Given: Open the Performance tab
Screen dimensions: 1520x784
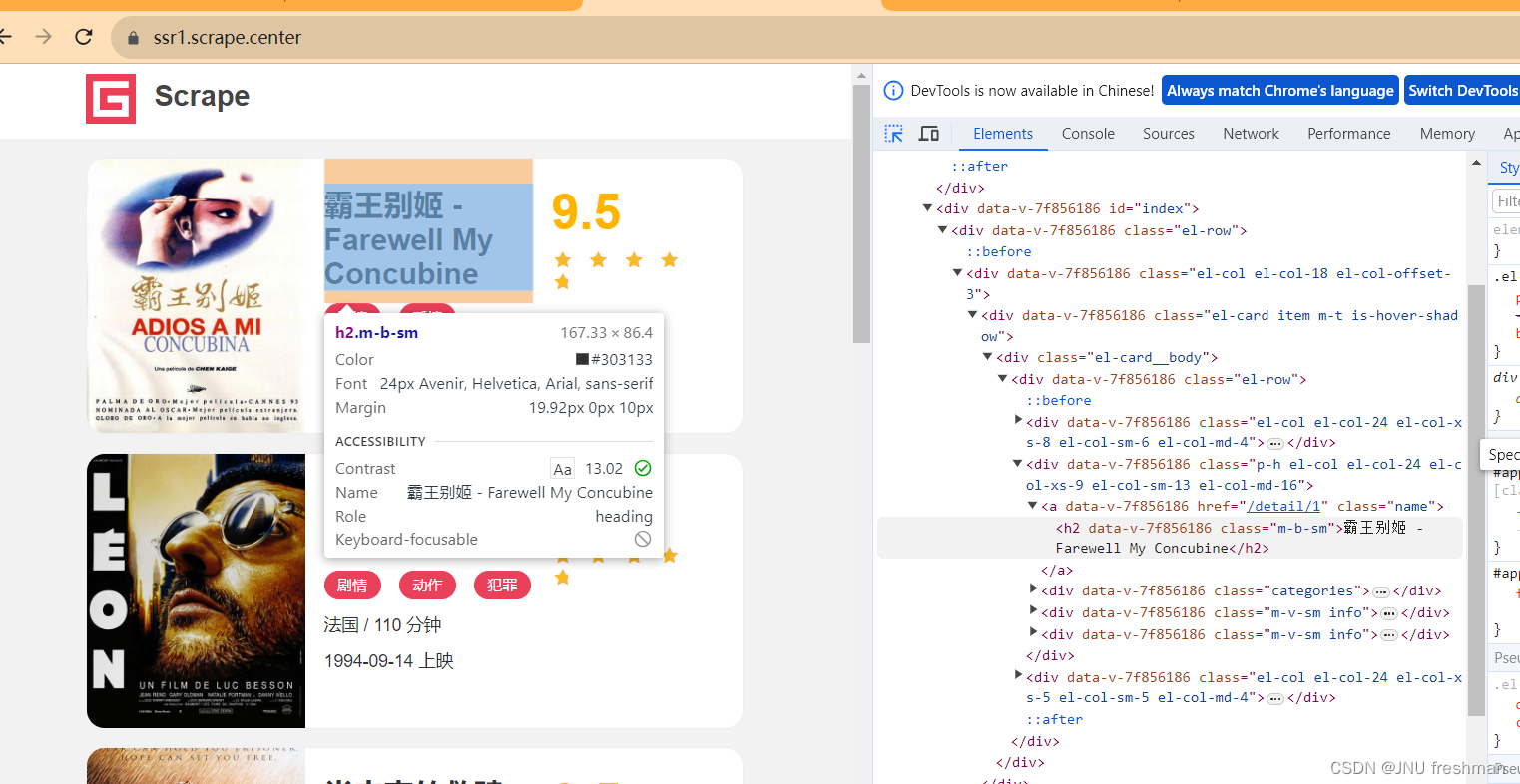Looking at the screenshot, I should click(x=1349, y=134).
